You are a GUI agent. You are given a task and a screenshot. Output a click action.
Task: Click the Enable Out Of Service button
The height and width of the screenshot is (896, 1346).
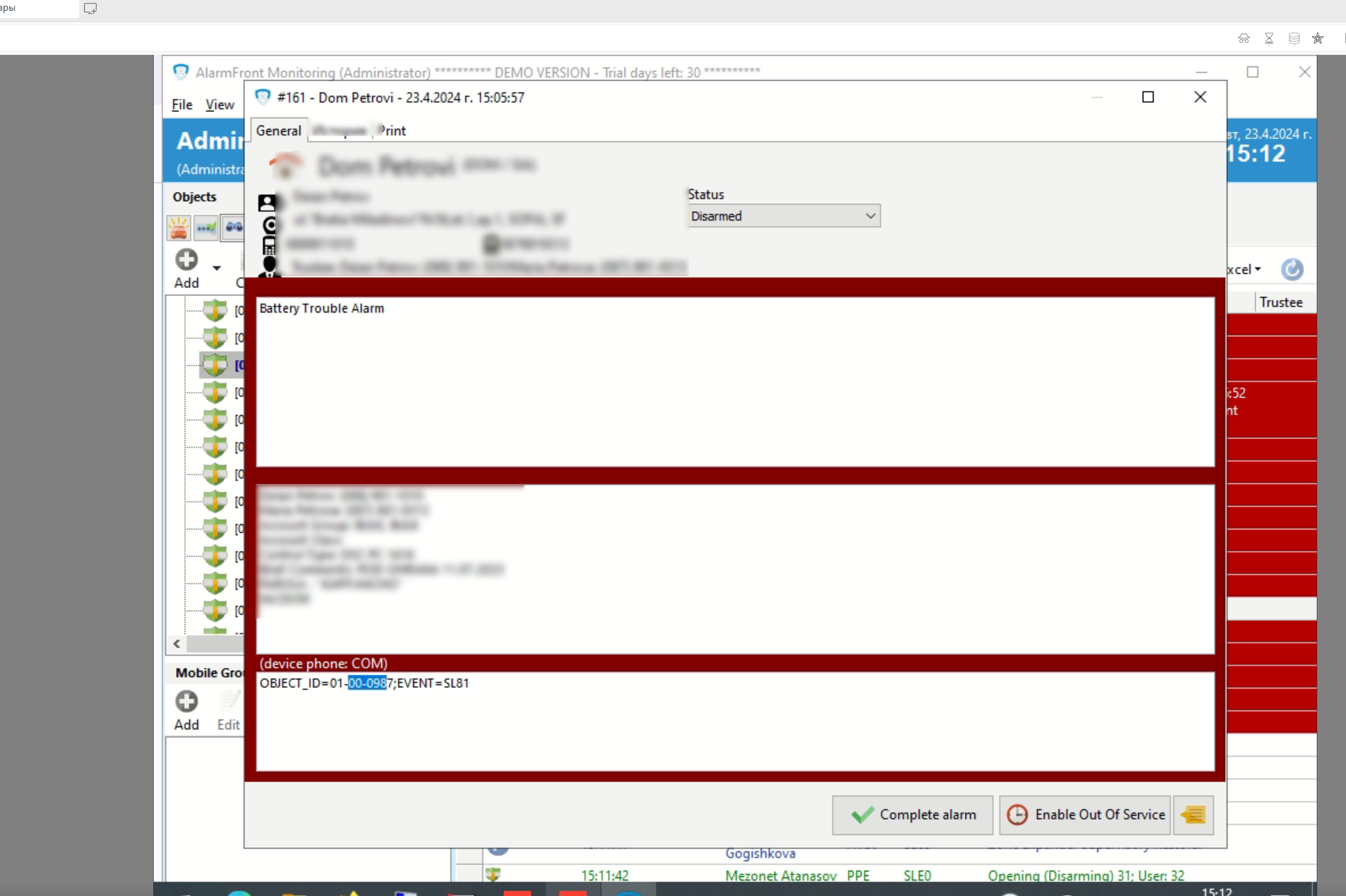click(x=1085, y=815)
